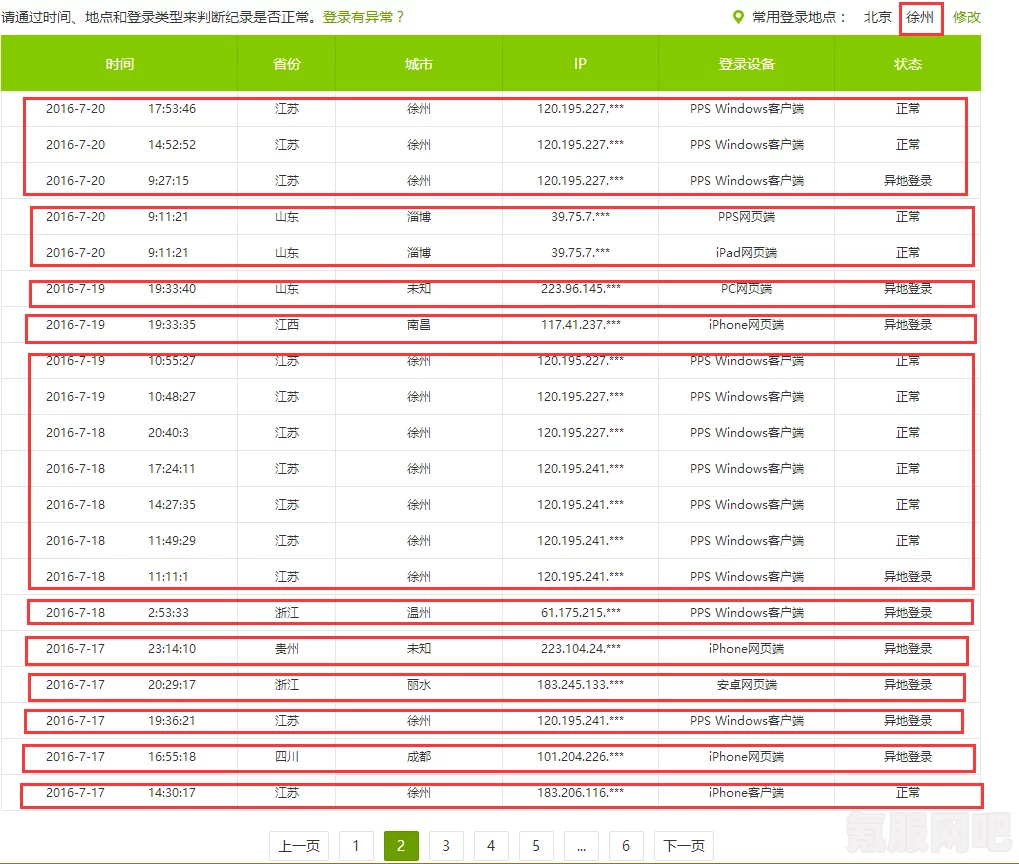Click 成都 city cell
The width and height of the screenshot is (1019, 864).
click(x=419, y=757)
